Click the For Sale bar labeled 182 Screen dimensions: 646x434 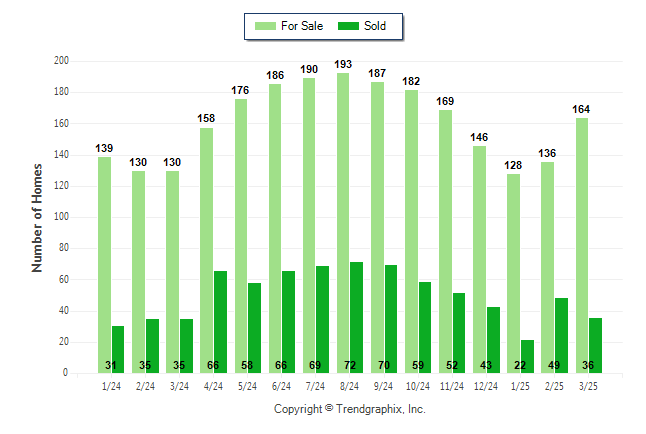tap(411, 232)
